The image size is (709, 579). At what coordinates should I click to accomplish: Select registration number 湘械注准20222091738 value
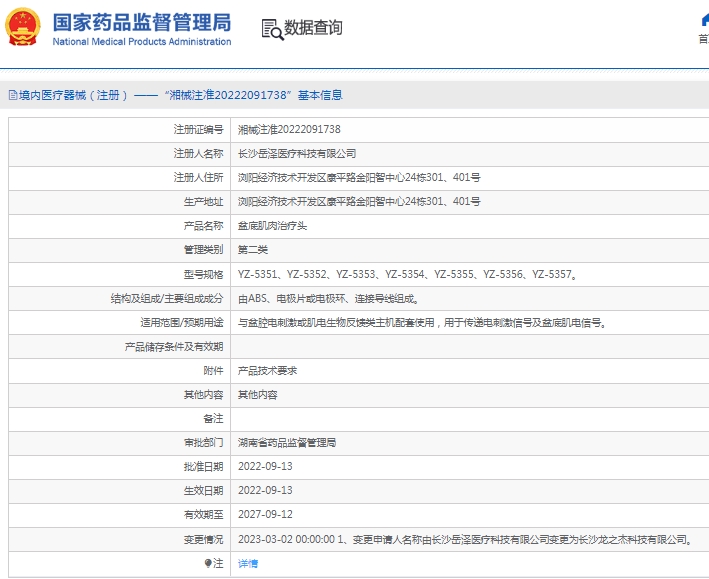[x=289, y=130]
